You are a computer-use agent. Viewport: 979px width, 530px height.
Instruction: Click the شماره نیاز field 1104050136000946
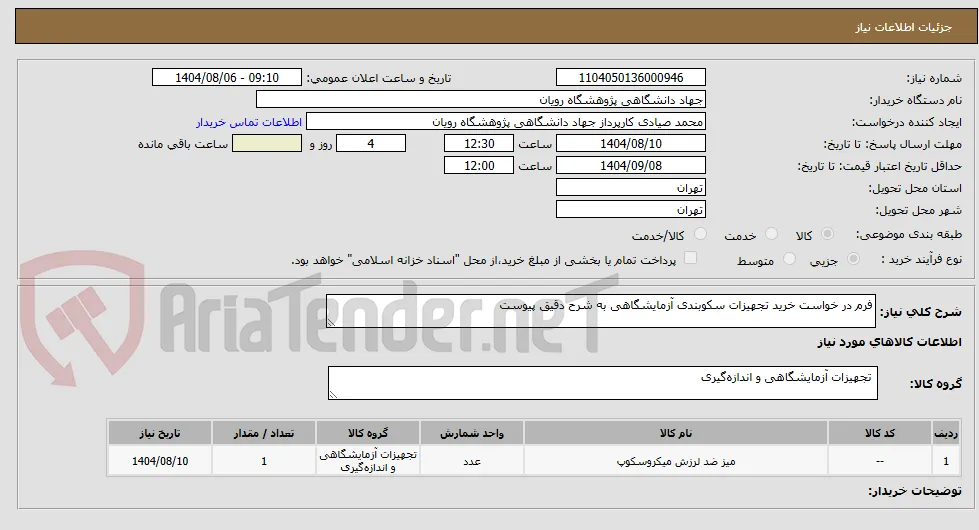[x=631, y=77]
